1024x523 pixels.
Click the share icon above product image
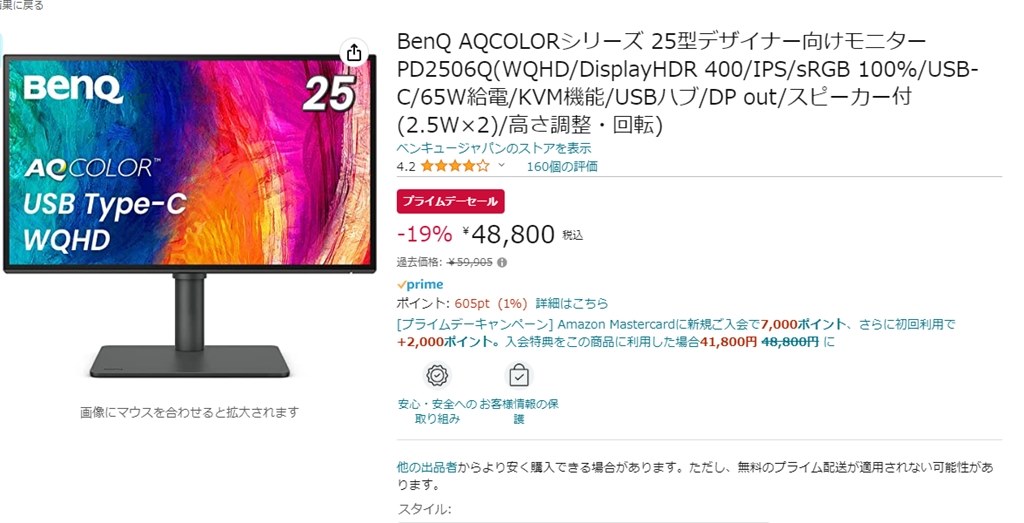click(x=354, y=53)
